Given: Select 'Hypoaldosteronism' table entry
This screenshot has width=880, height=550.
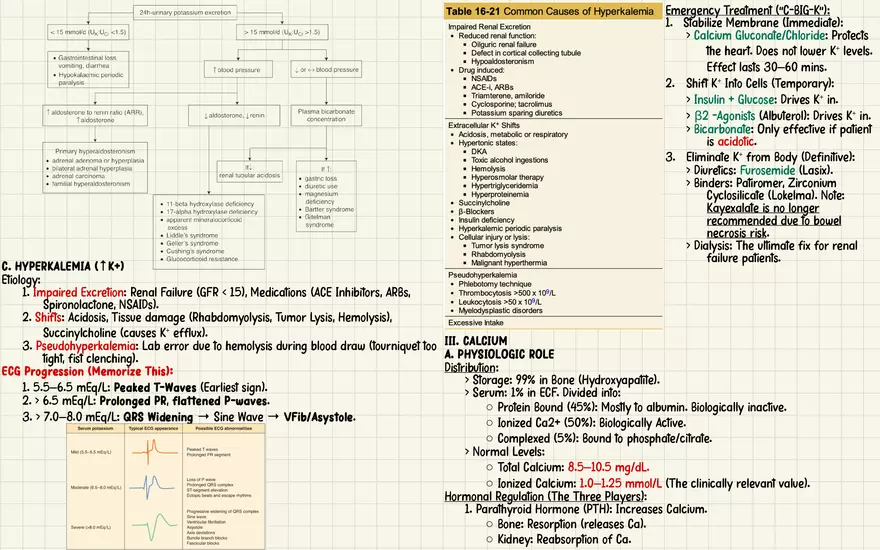Looking at the screenshot, I should pos(502,61).
